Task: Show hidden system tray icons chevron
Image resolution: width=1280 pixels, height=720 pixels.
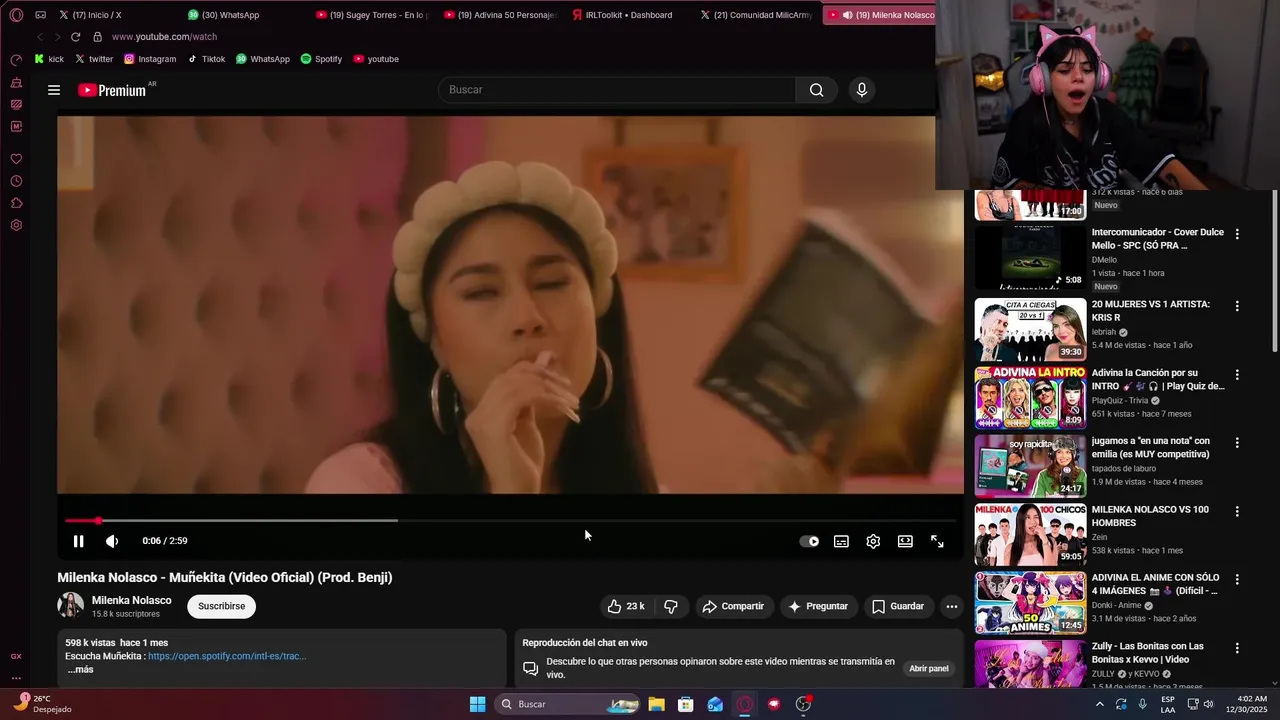Action: (1099, 704)
